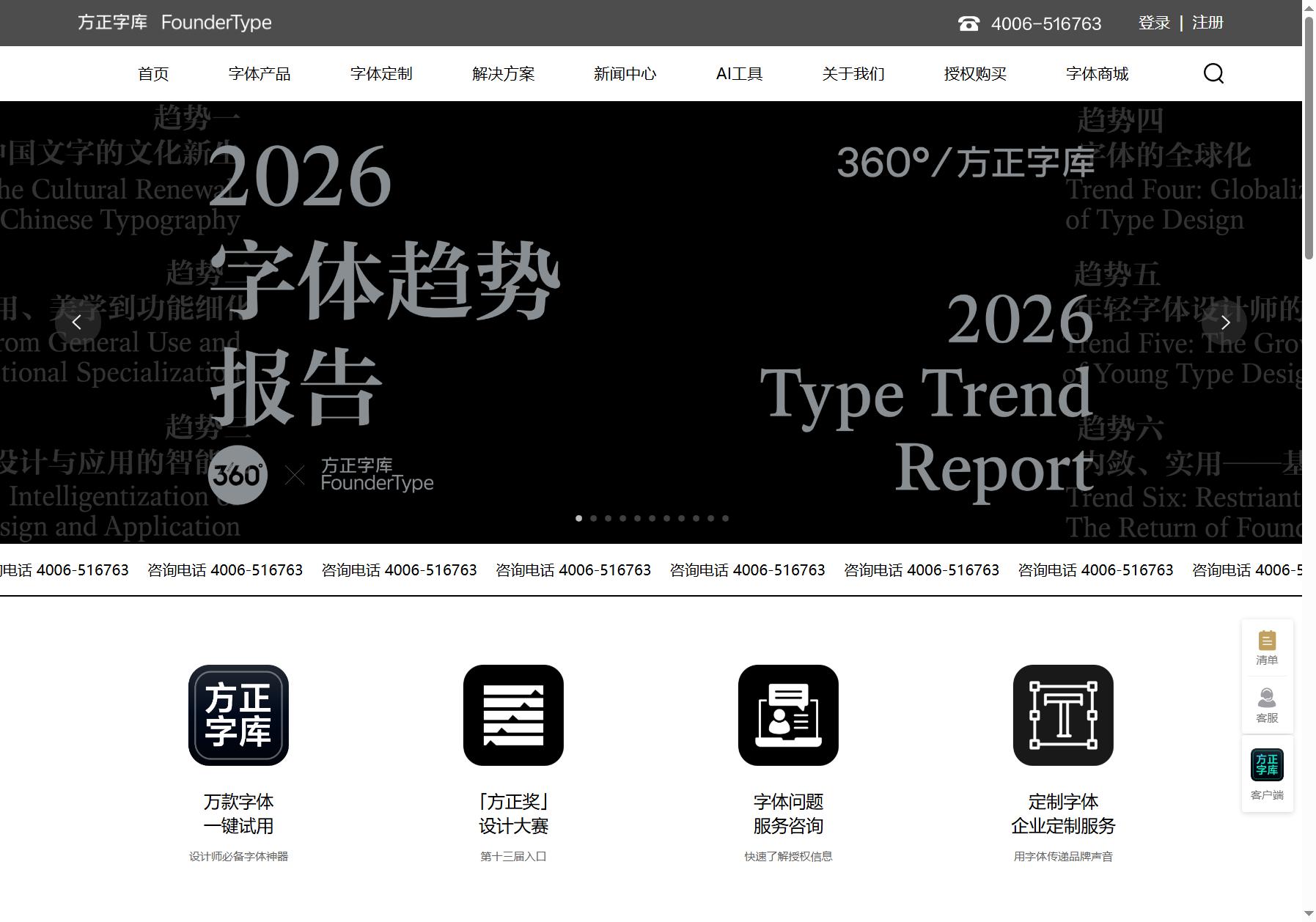The height and width of the screenshot is (922, 1316).
Task: Click 万款字体 一键试用 heading
Action: (x=238, y=814)
